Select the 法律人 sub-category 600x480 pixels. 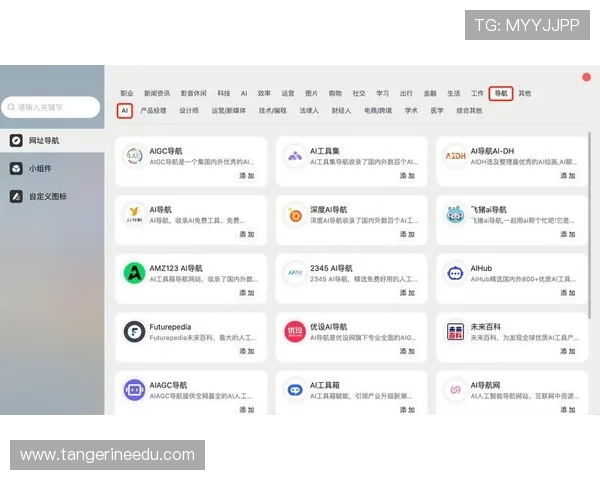click(x=309, y=111)
